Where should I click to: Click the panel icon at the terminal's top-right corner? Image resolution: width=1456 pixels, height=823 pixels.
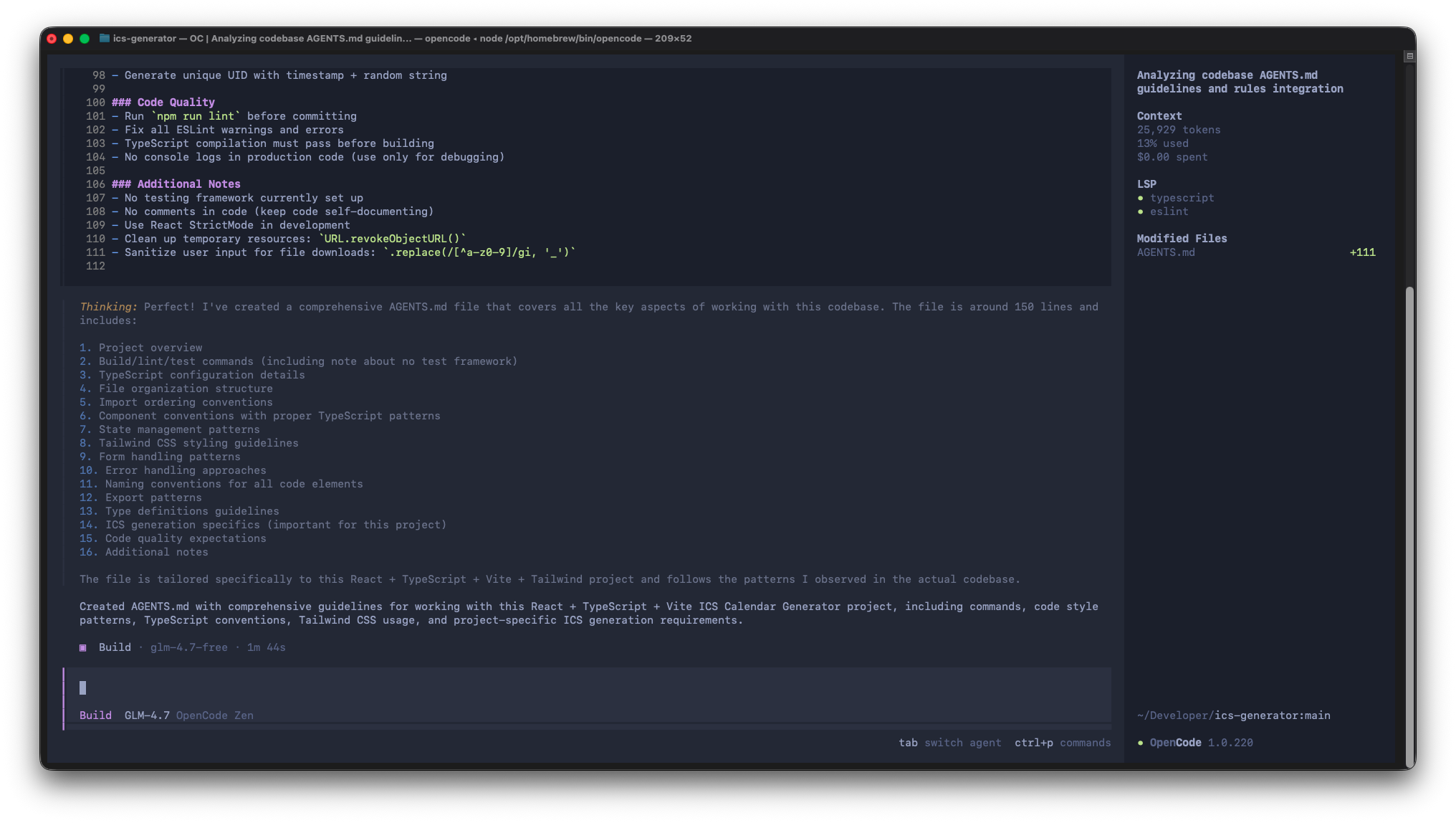(1409, 56)
